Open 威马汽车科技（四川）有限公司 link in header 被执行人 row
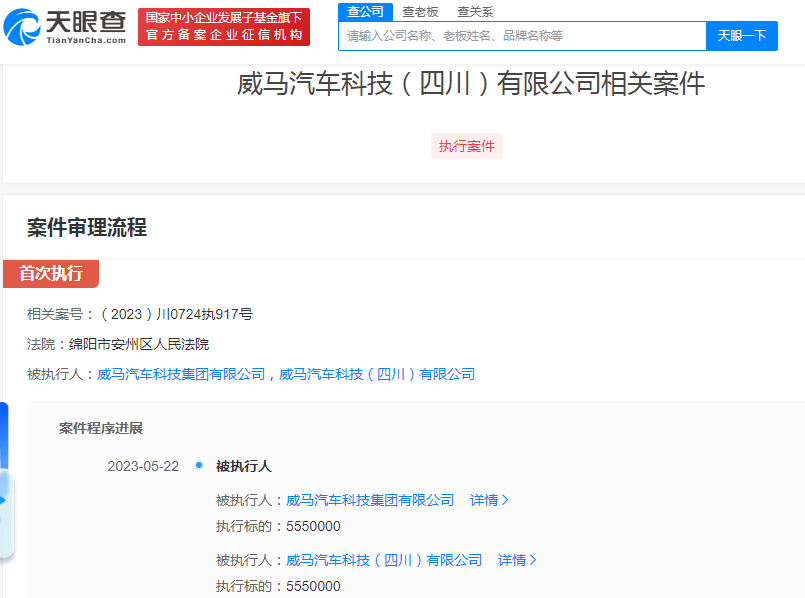Image resolution: width=805 pixels, height=598 pixels. (377, 374)
